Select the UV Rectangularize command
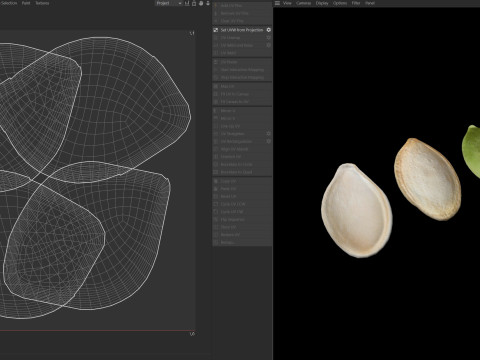This screenshot has width=480, height=360. pyautogui.click(x=236, y=141)
